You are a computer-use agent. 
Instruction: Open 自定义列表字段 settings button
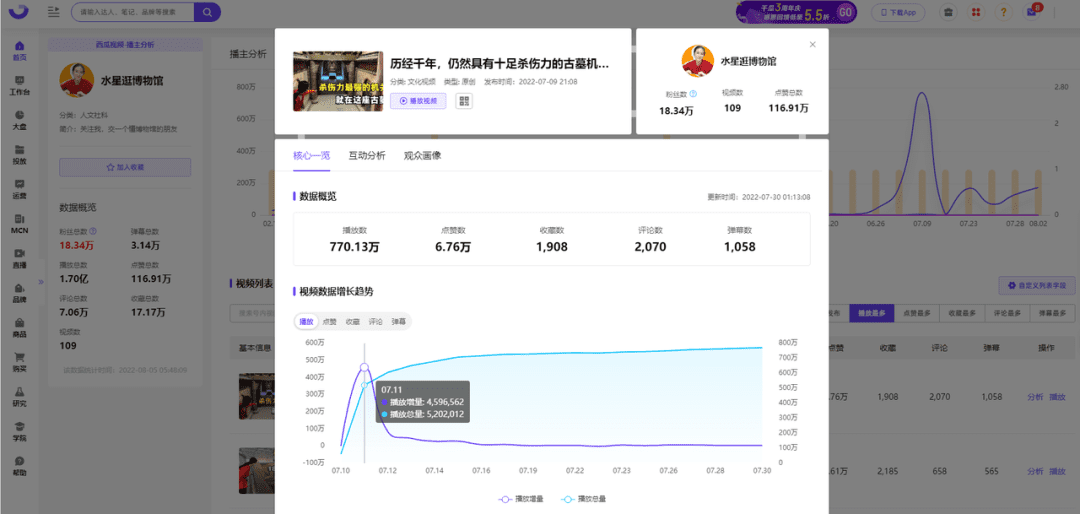tap(1037, 285)
